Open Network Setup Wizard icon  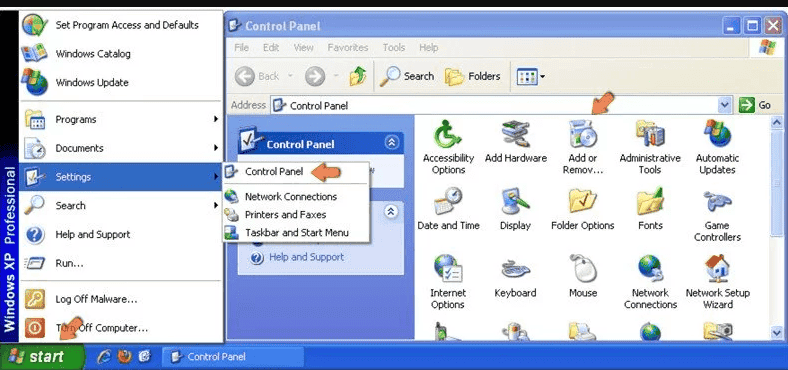(717, 282)
